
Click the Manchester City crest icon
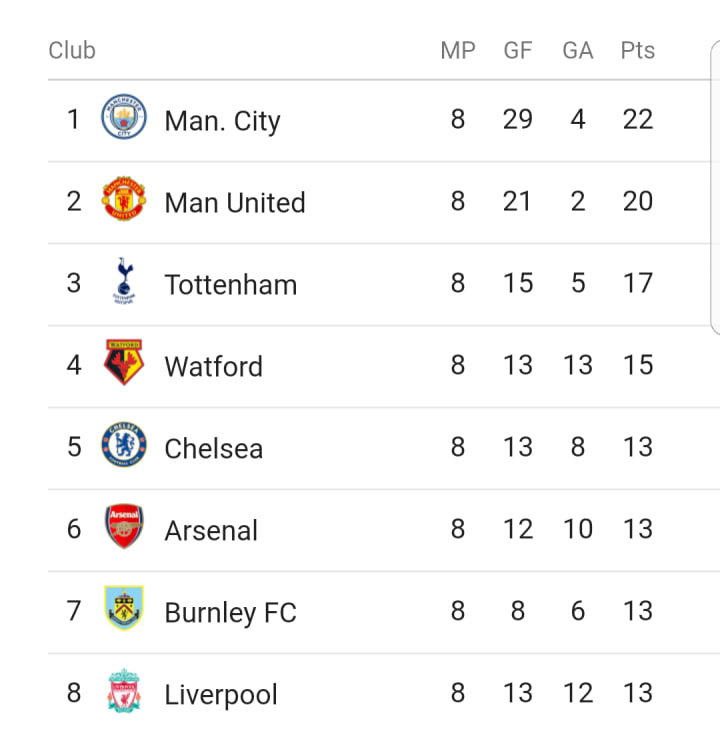point(124,116)
